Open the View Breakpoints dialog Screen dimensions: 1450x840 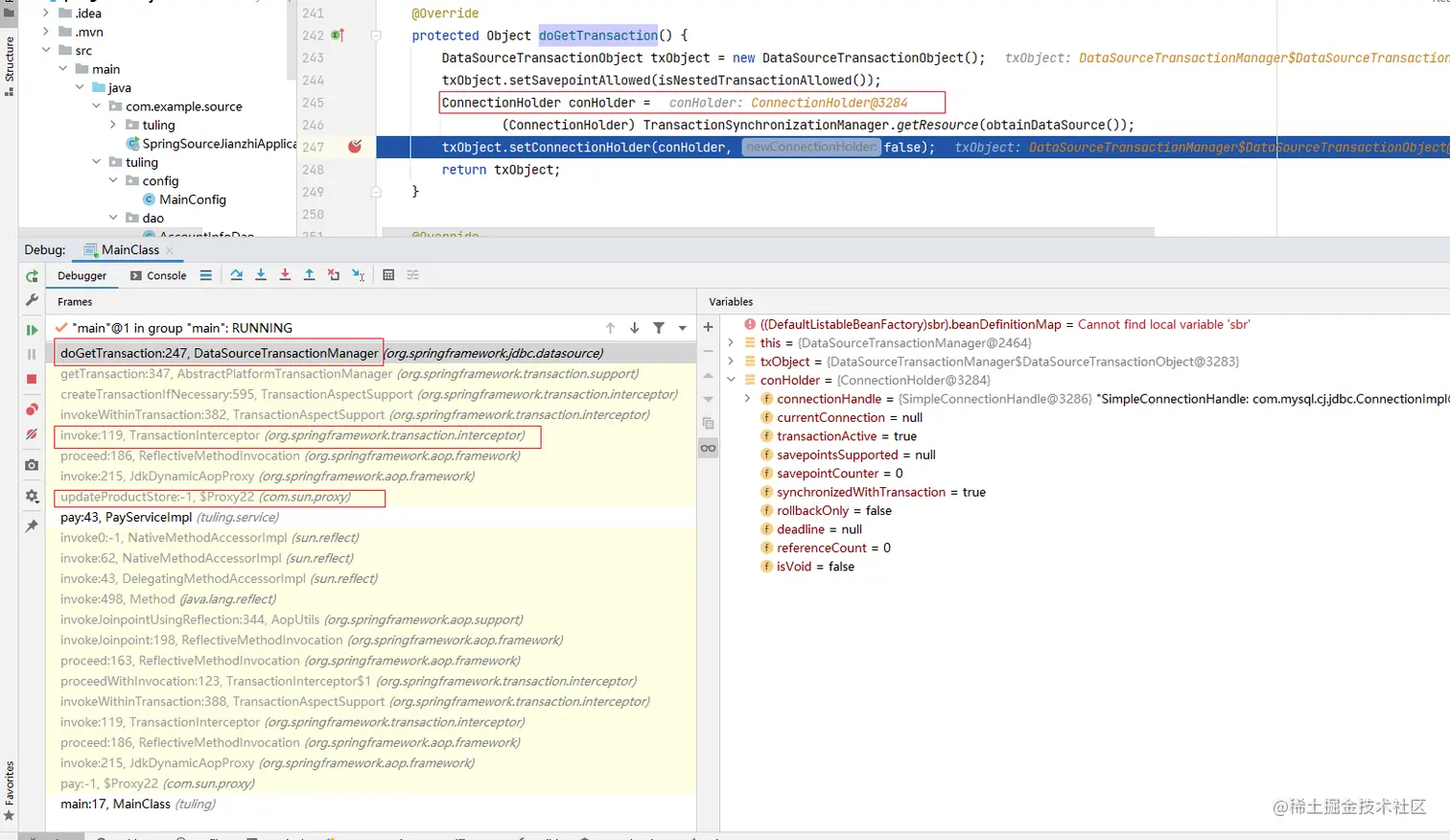click(32, 409)
